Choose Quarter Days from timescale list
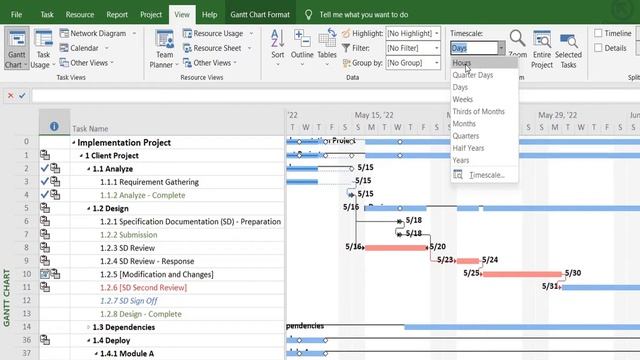This screenshot has width=640, height=360. coord(484,75)
